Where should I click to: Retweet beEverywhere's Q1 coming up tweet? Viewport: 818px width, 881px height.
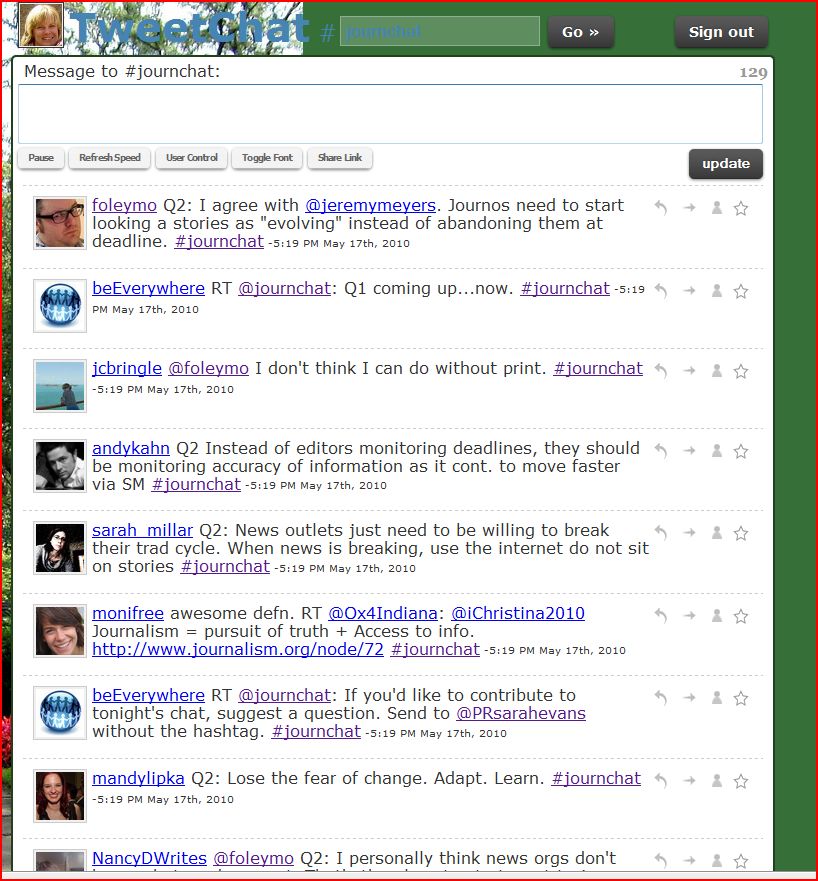pyautogui.click(x=689, y=290)
